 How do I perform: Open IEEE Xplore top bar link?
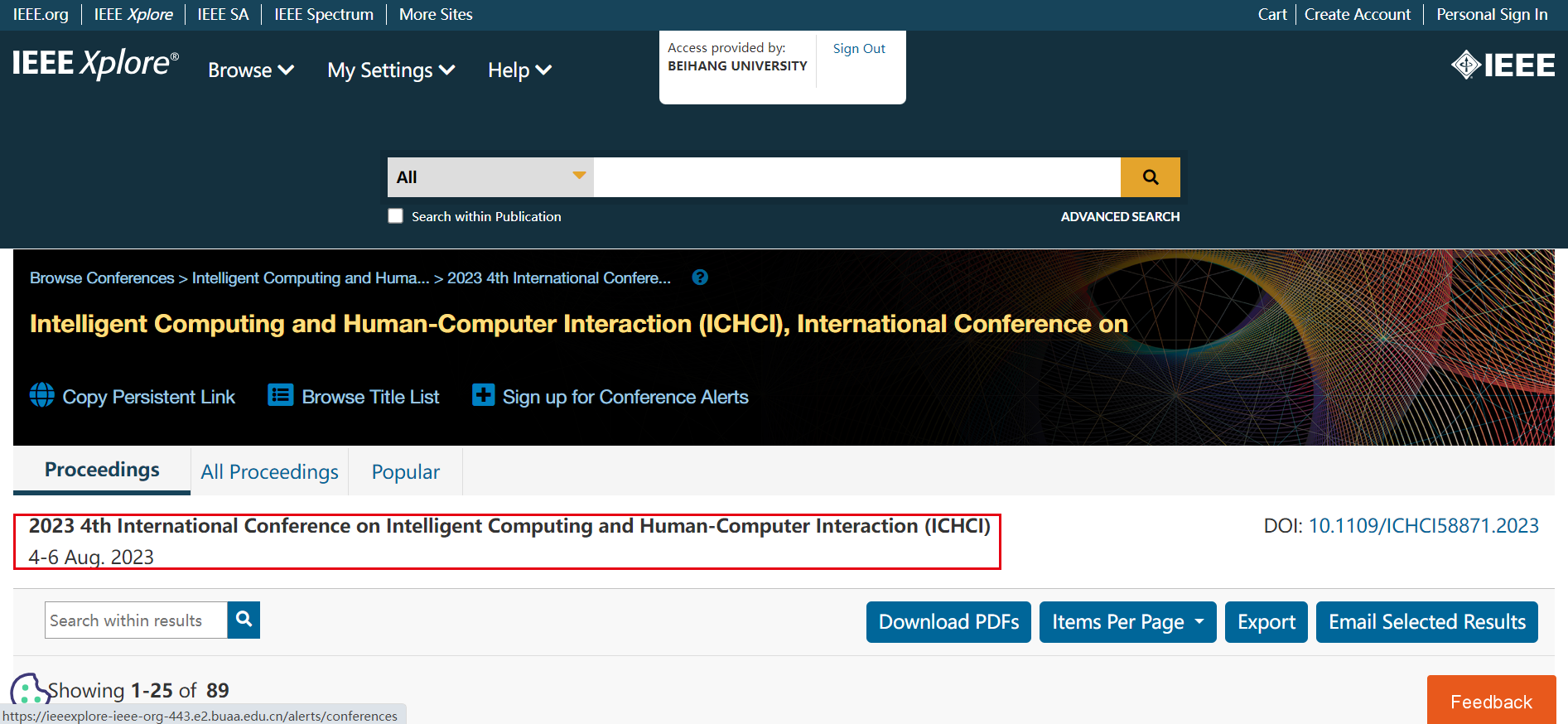[133, 14]
